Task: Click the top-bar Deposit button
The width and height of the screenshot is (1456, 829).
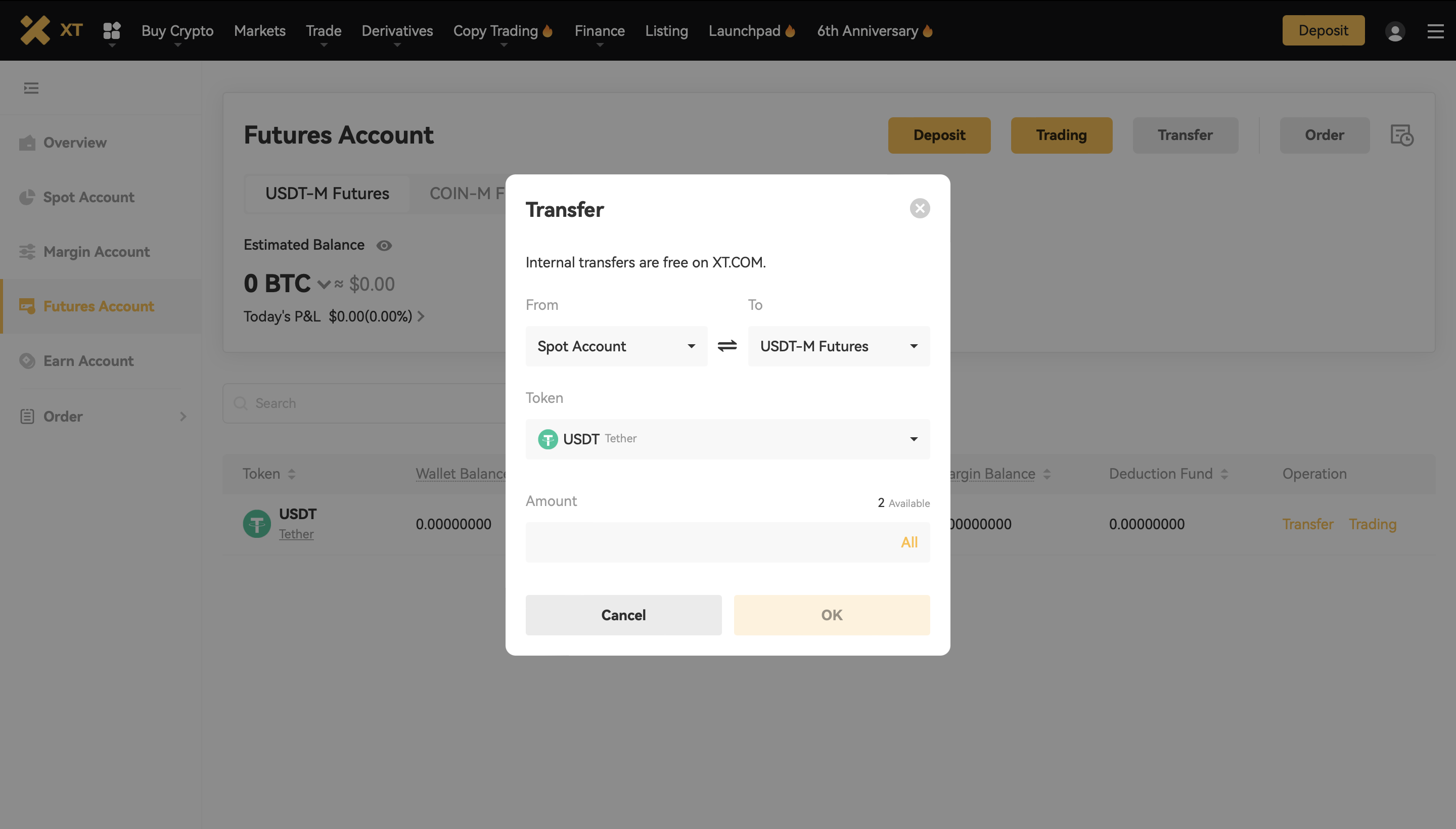Action: tap(1323, 30)
